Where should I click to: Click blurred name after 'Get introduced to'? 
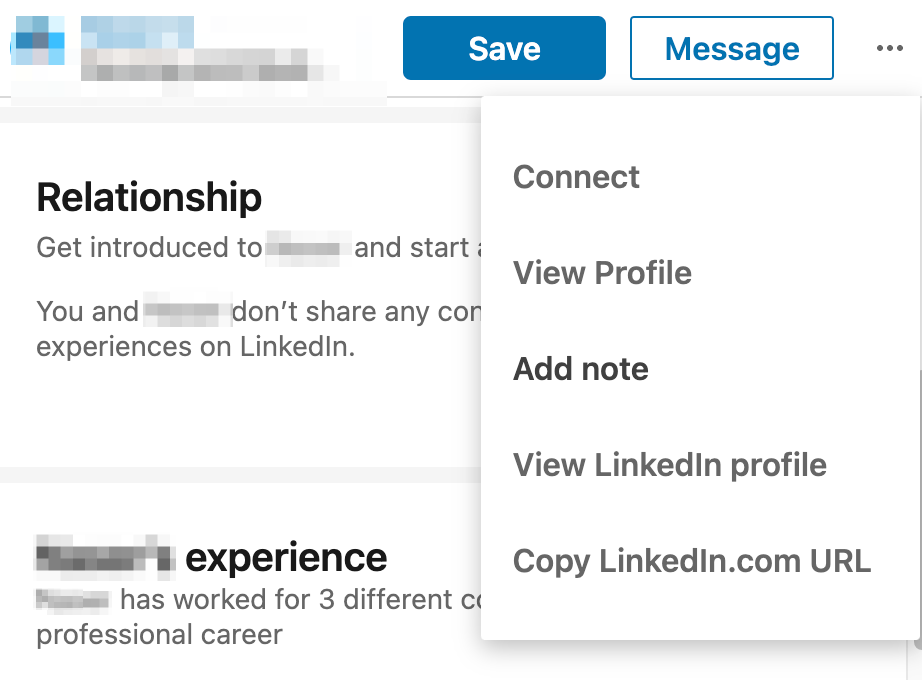308,248
